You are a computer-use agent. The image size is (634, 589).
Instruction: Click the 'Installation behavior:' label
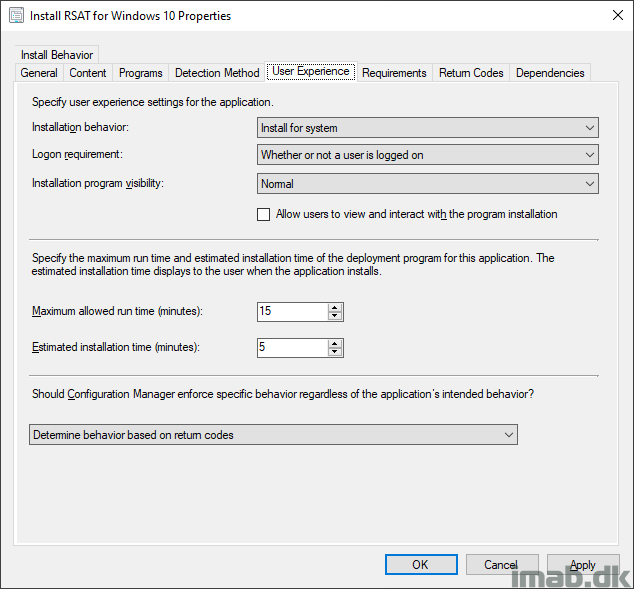tap(80, 127)
